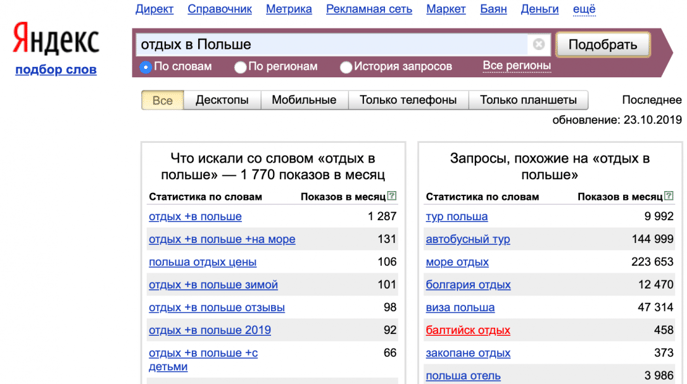Open similar query 'тур польша'

click(x=457, y=217)
